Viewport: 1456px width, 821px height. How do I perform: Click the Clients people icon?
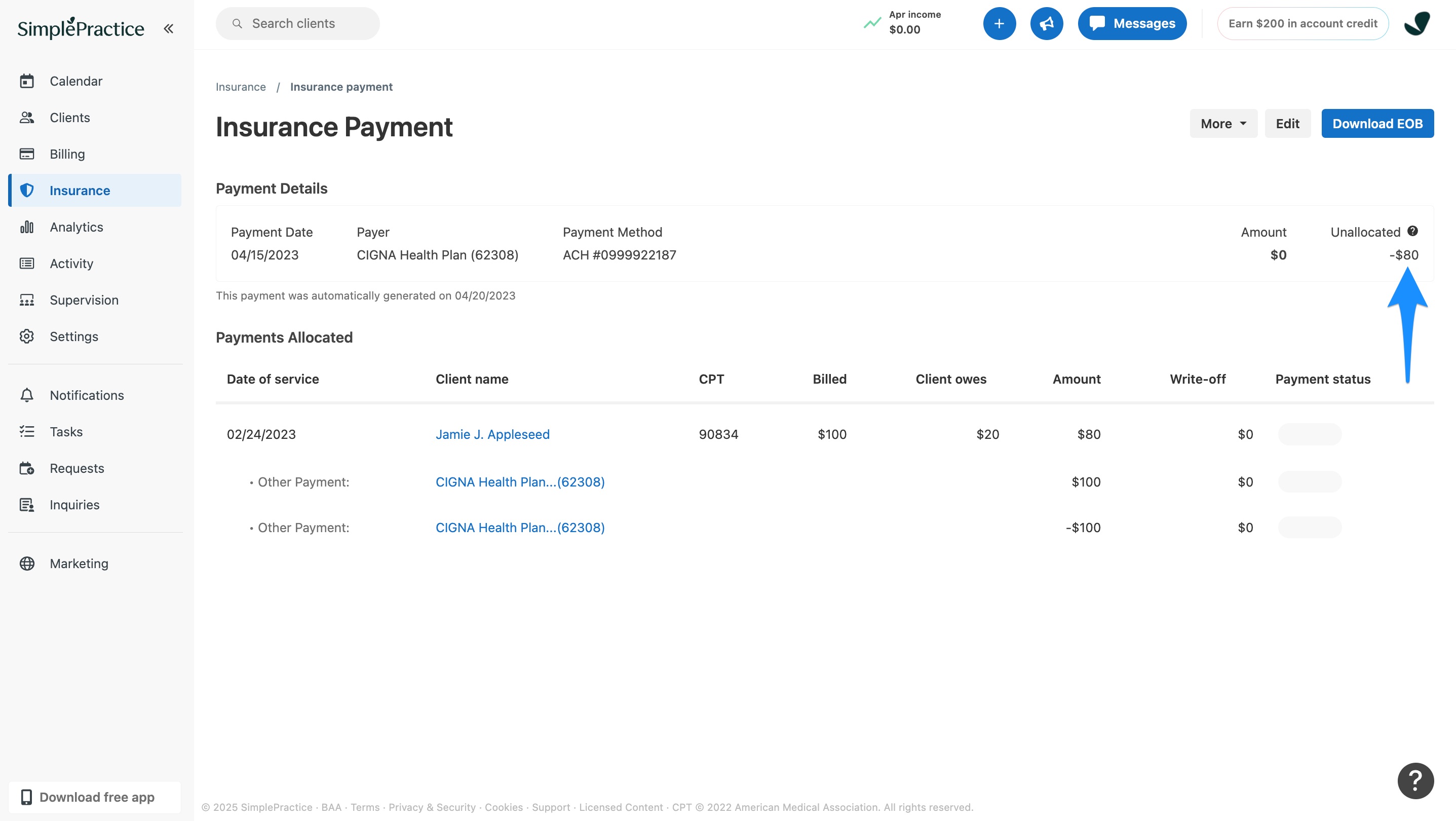point(26,118)
